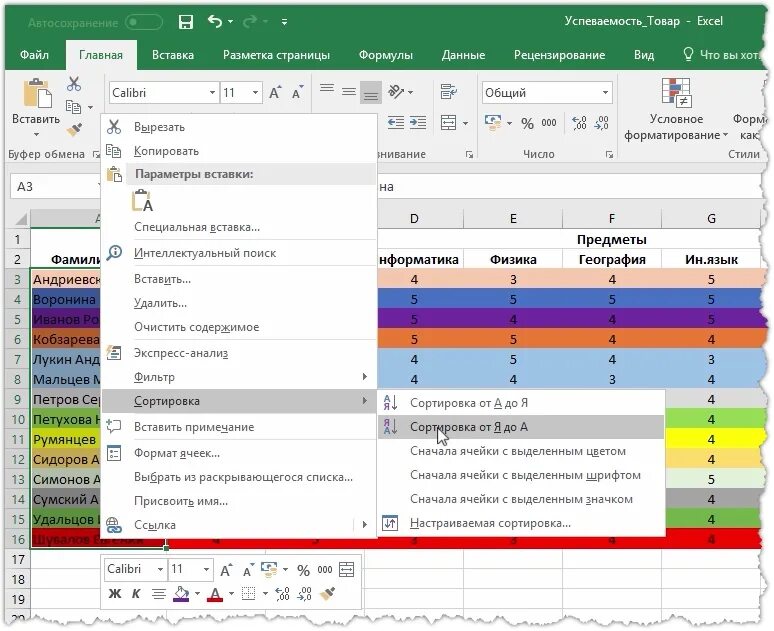The image size is (774, 631).
Task: Apply Percent Style in ribbon
Action: (527, 123)
